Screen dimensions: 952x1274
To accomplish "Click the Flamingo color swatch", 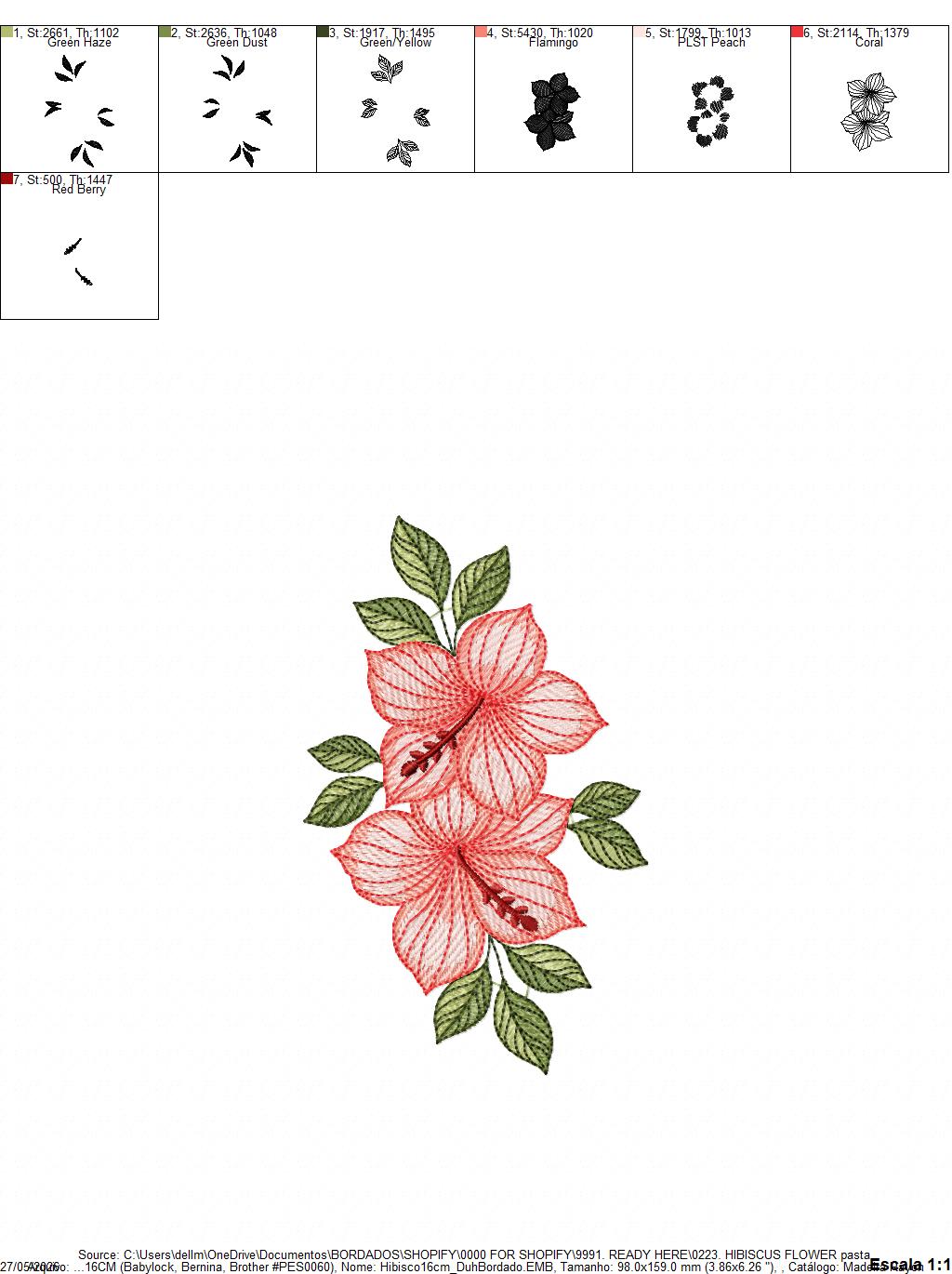I will (481, 32).
